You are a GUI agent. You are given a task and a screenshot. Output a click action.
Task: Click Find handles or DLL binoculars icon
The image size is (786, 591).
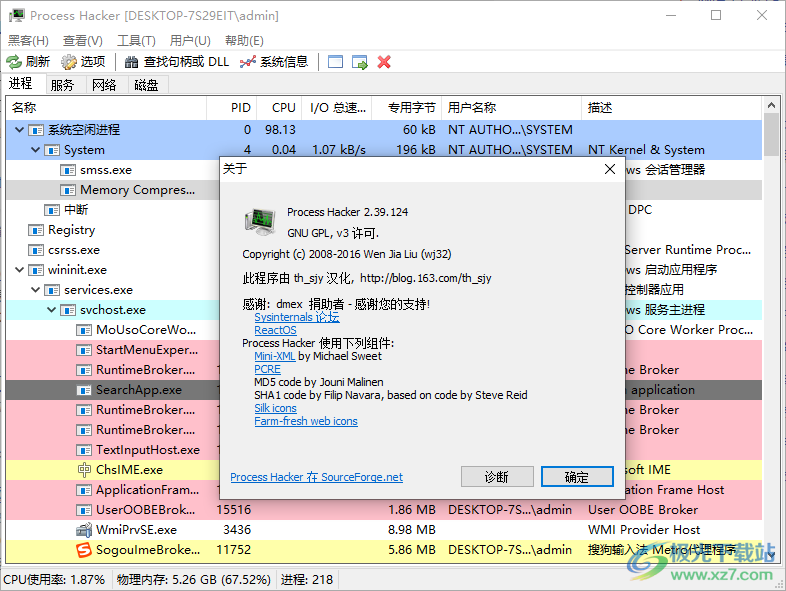point(131,62)
